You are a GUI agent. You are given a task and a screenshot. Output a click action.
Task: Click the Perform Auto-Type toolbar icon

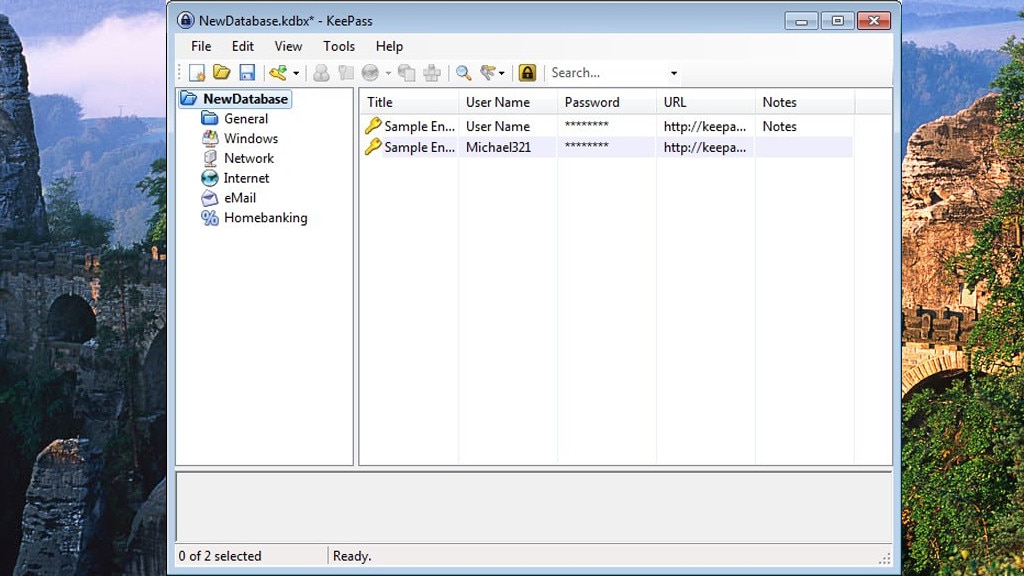click(432, 72)
